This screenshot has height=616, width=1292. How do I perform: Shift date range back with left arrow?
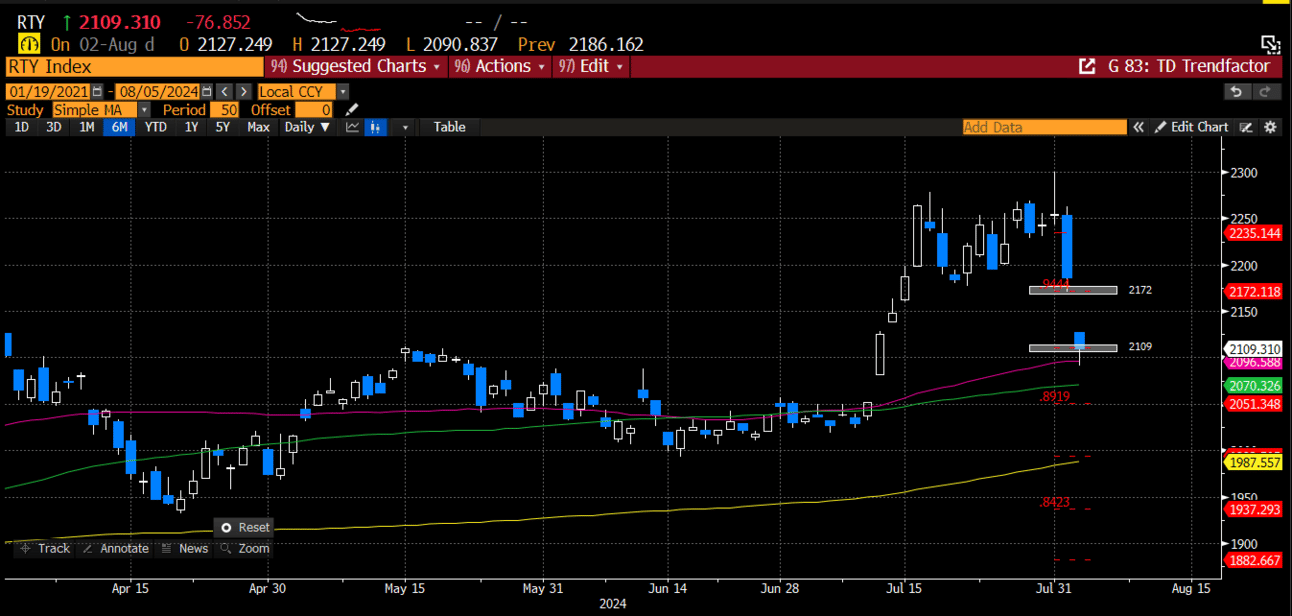[226, 91]
